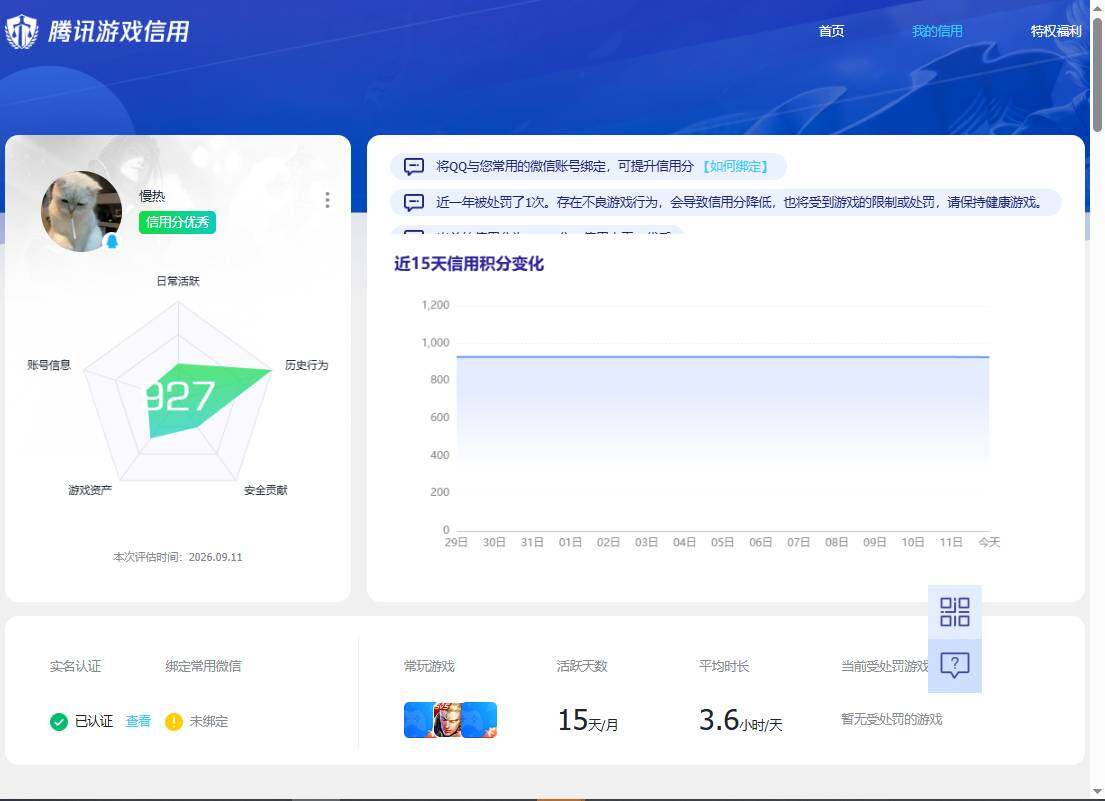Click message icon beside WeChat binding tip
This screenshot has width=1105, height=801.
414,167
